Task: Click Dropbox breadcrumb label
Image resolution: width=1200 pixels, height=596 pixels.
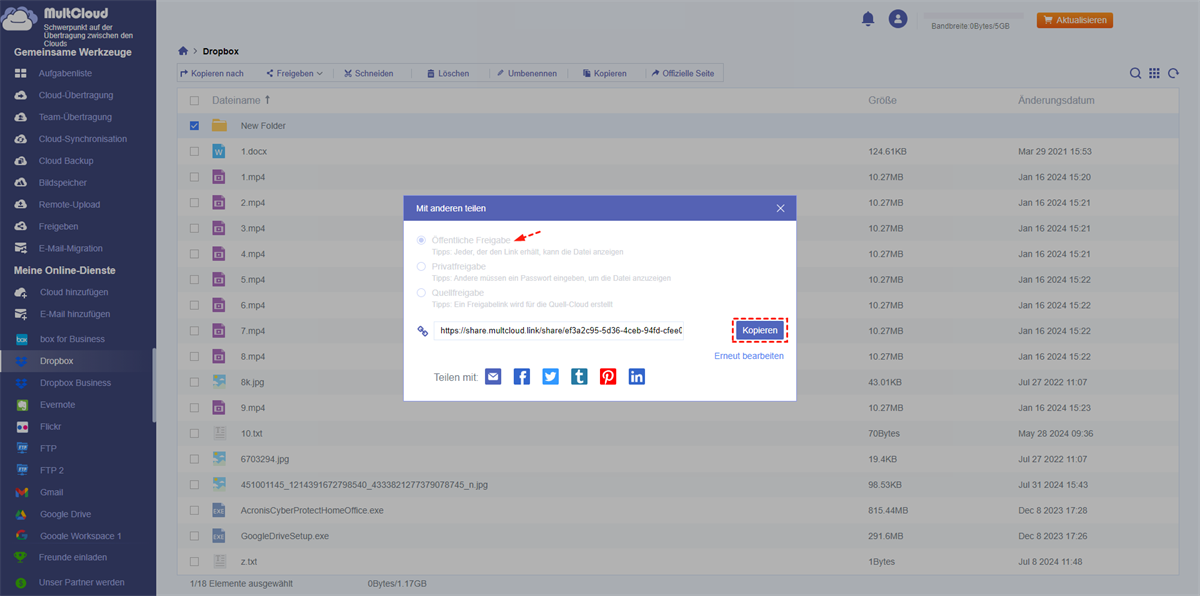Action: point(221,51)
